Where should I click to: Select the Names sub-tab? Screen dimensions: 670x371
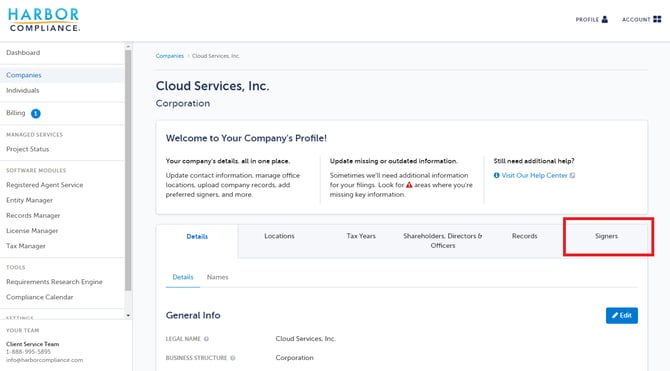tap(217, 277)
